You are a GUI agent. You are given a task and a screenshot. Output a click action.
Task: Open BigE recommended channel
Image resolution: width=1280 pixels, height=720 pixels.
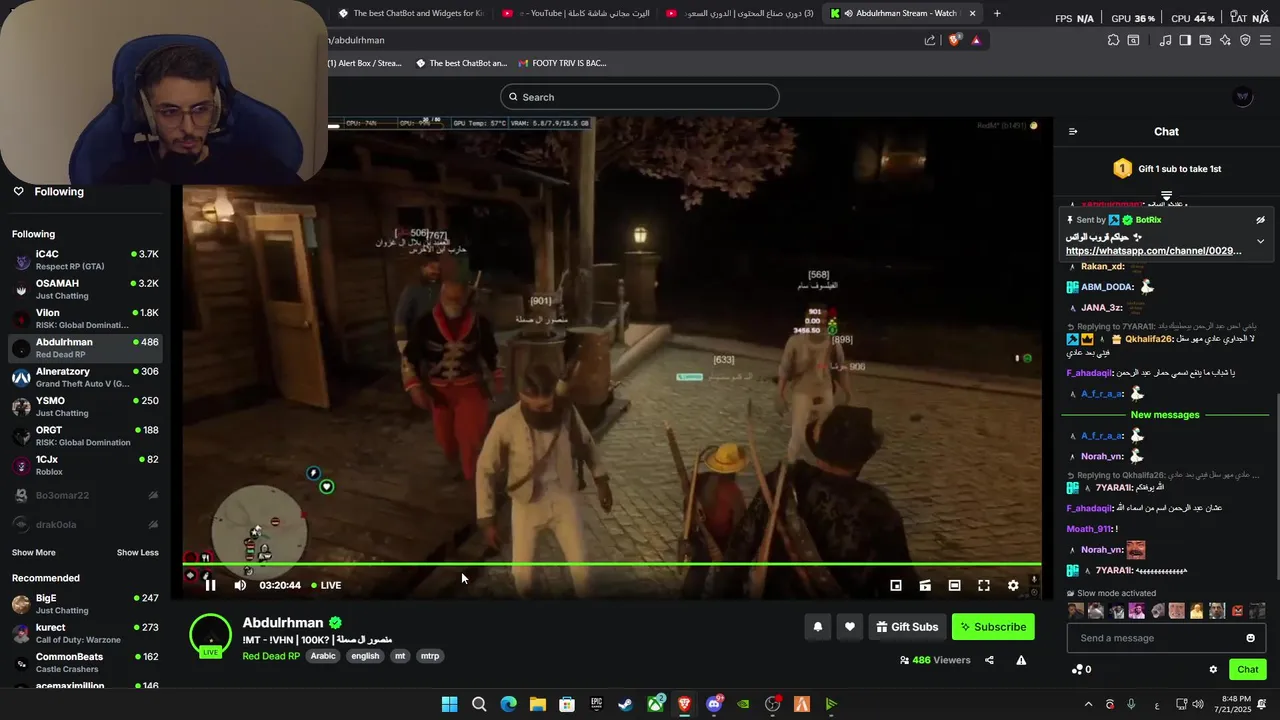pyautogui.click(x=85, y=604)
